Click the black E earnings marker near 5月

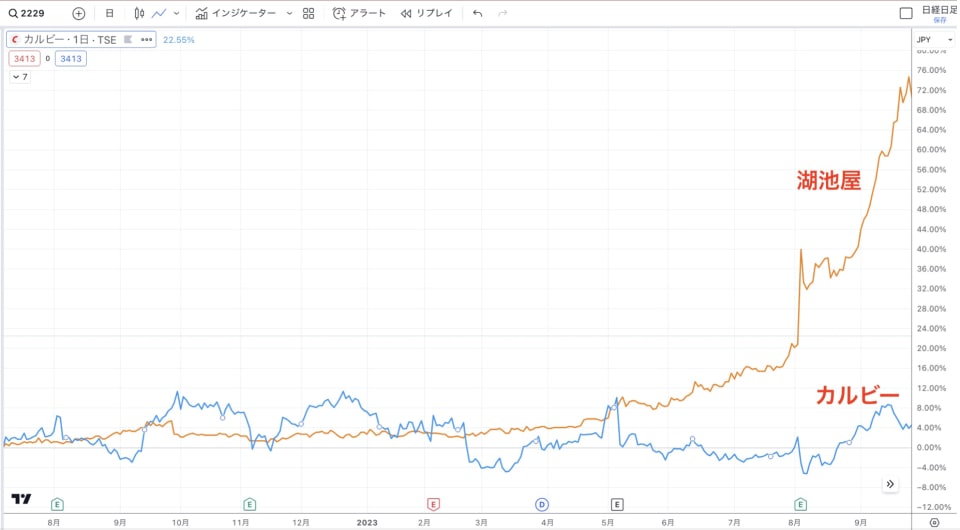617,504
